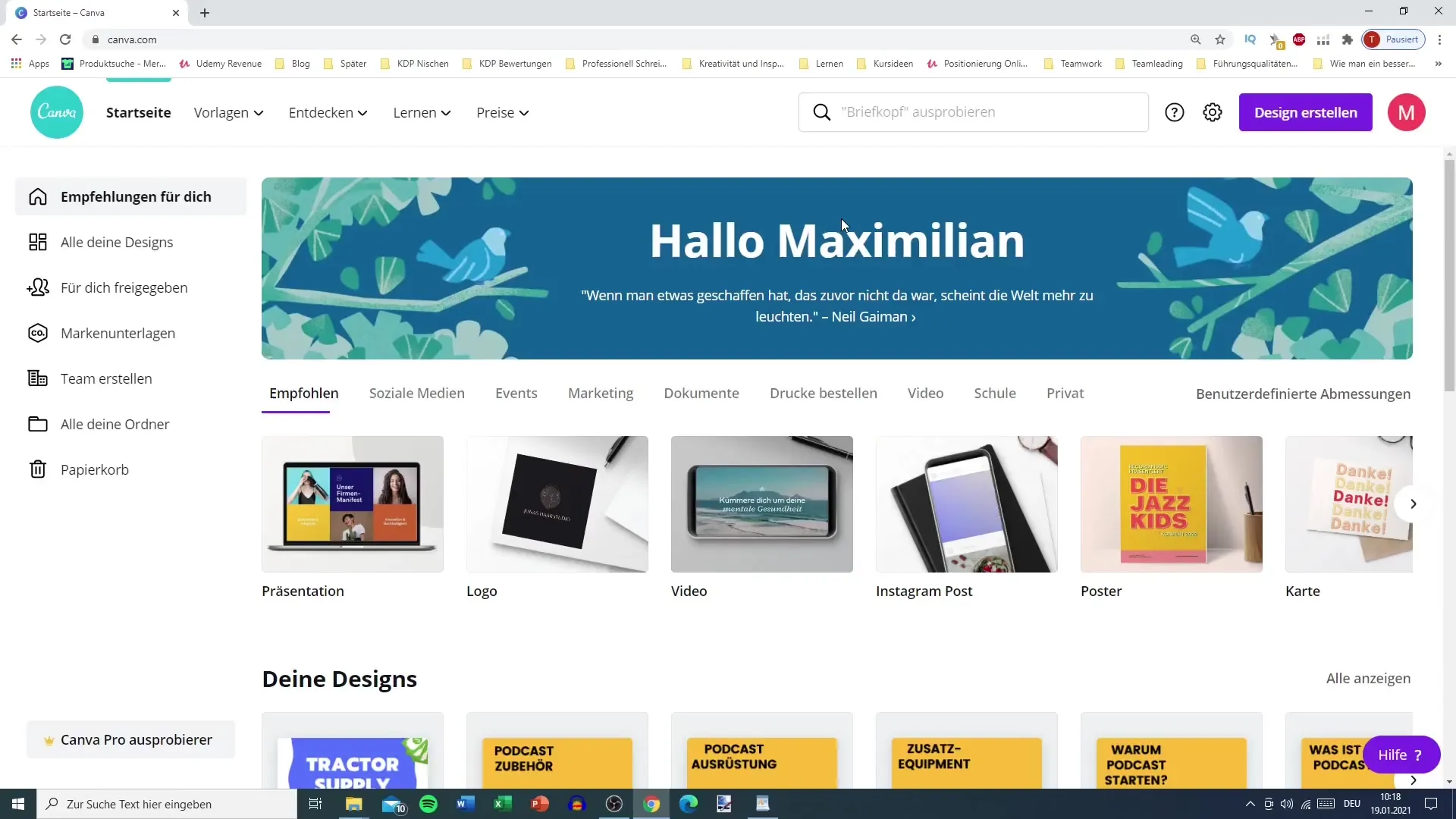Click the Design erstellen button
Screen dimensions: 1456x819
click(x=1305, y=112)
